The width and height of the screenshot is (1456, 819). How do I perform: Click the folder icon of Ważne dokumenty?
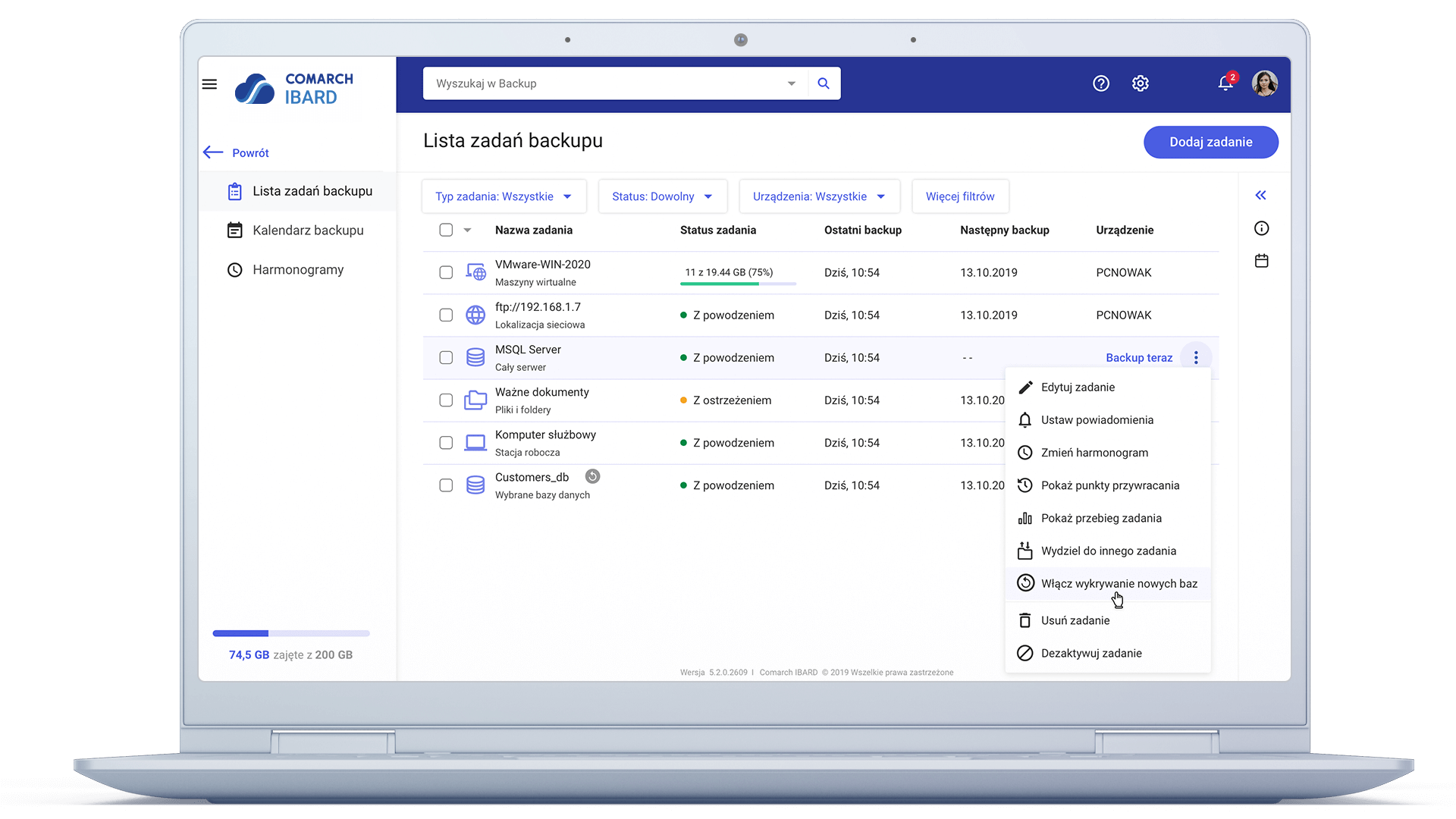(x=475, y=400)
